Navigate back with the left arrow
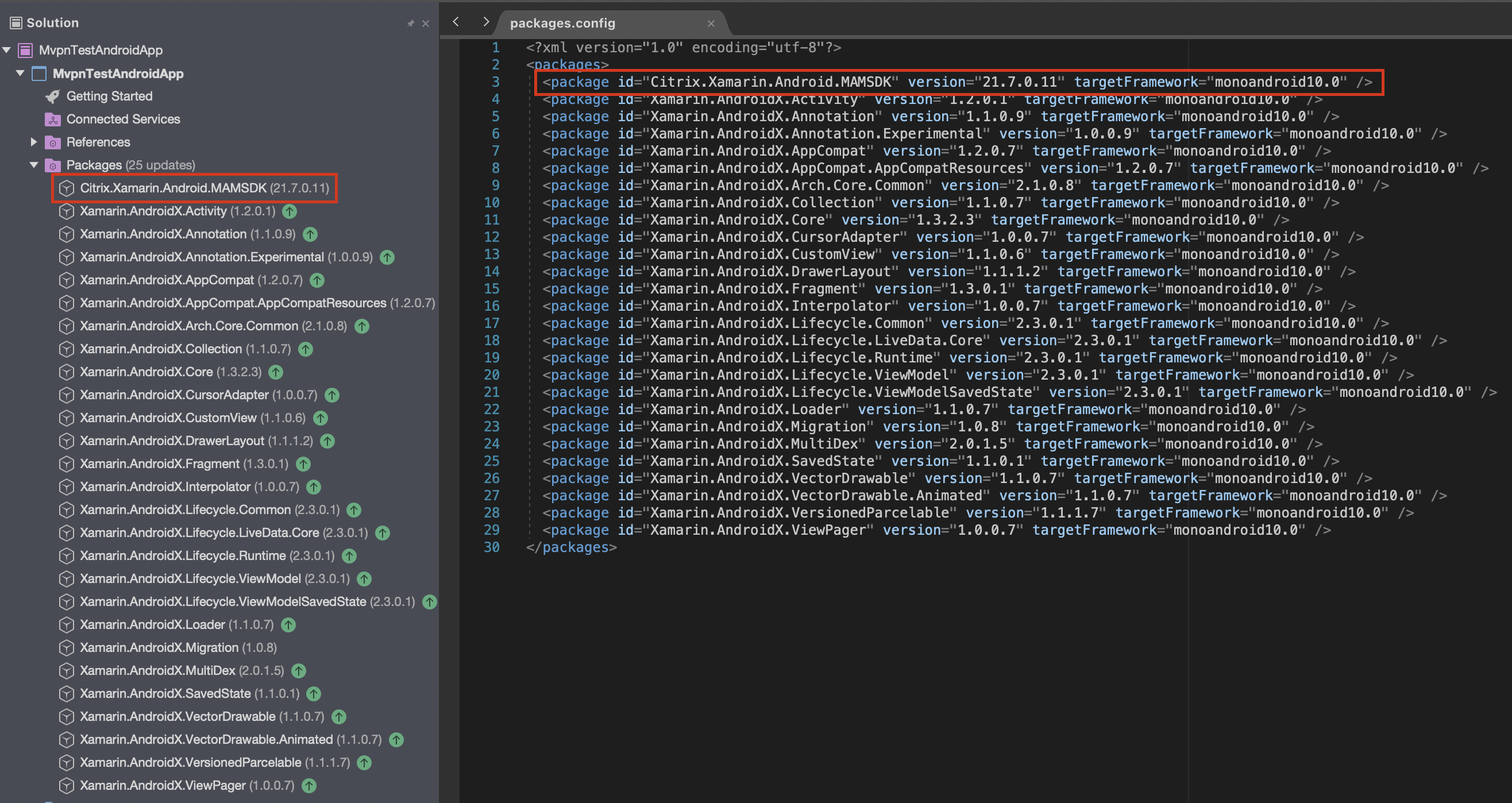The width and height of the screenshot is (1512, 803). pos(456,22)
